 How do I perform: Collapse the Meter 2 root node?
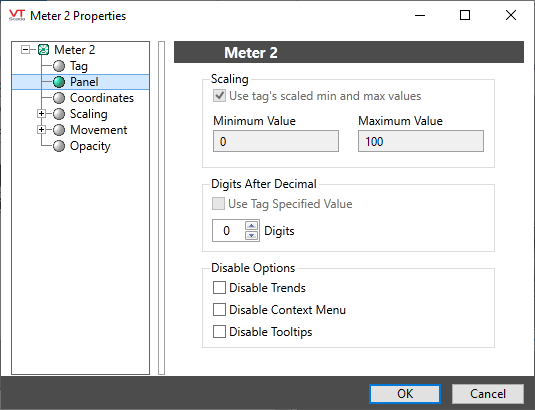point(25,49)
